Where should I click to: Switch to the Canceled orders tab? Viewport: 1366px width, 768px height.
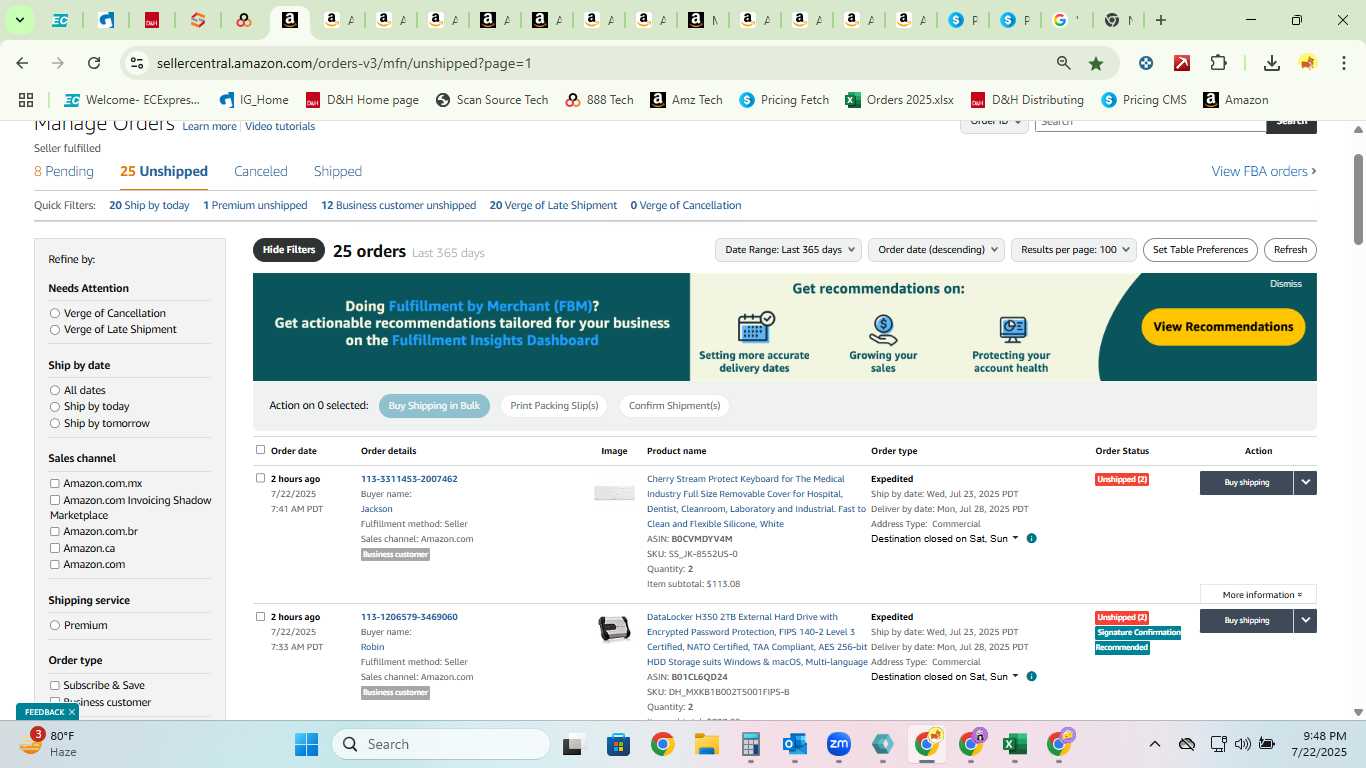coord(261,171)
